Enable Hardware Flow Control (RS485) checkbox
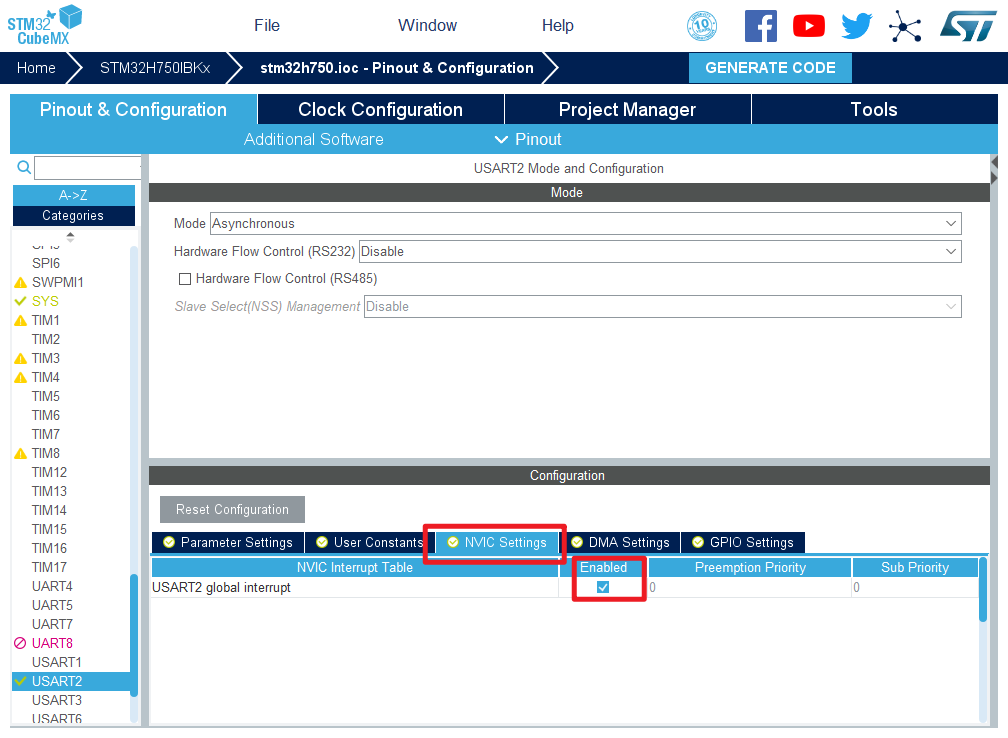This screenshot has height=738, width=1008. point(184,279)
